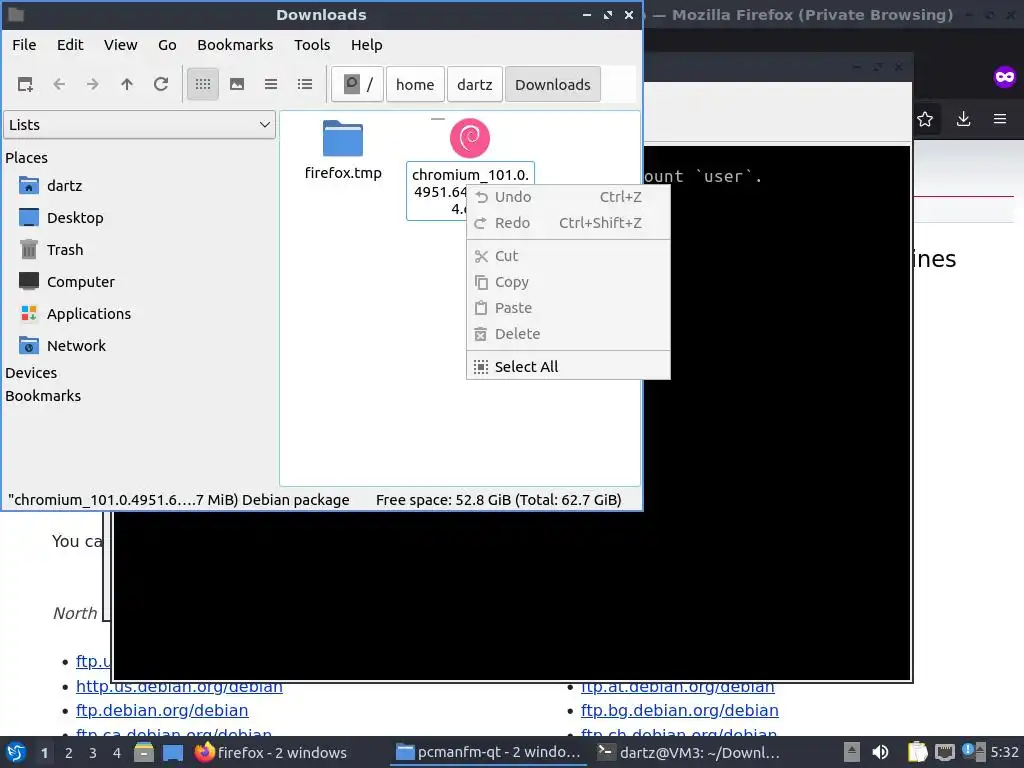Click Firefox bookmark star icon
Image resolution: width=1024 pixels, height=768 pixels.
[925, 119]
